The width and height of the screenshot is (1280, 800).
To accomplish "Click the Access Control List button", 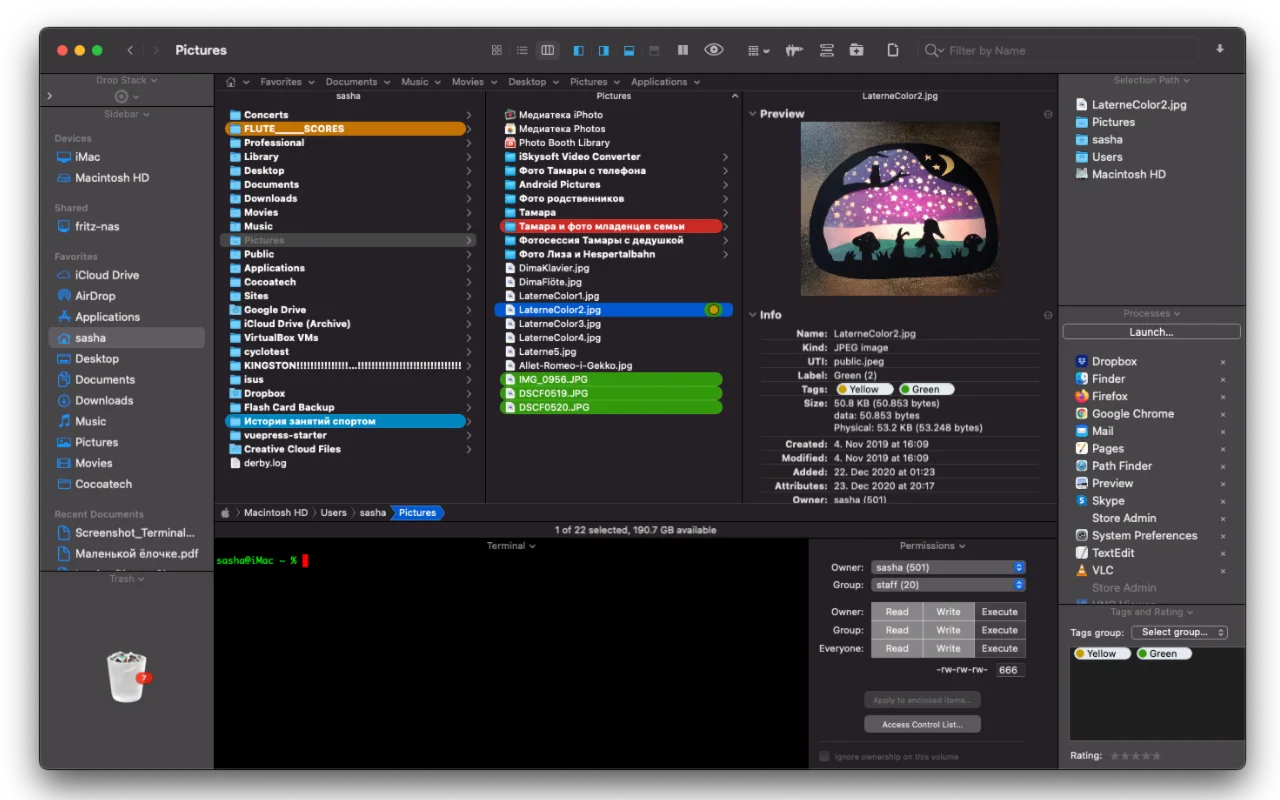I will (x=922, y=724).
